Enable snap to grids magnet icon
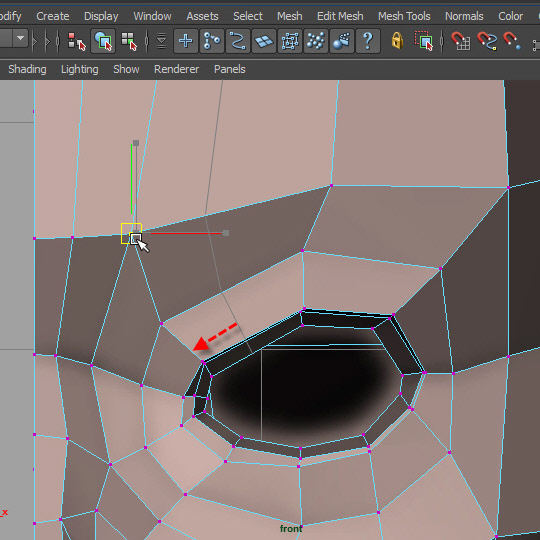Viewport: 540px width, 540px height. (460, 41)
